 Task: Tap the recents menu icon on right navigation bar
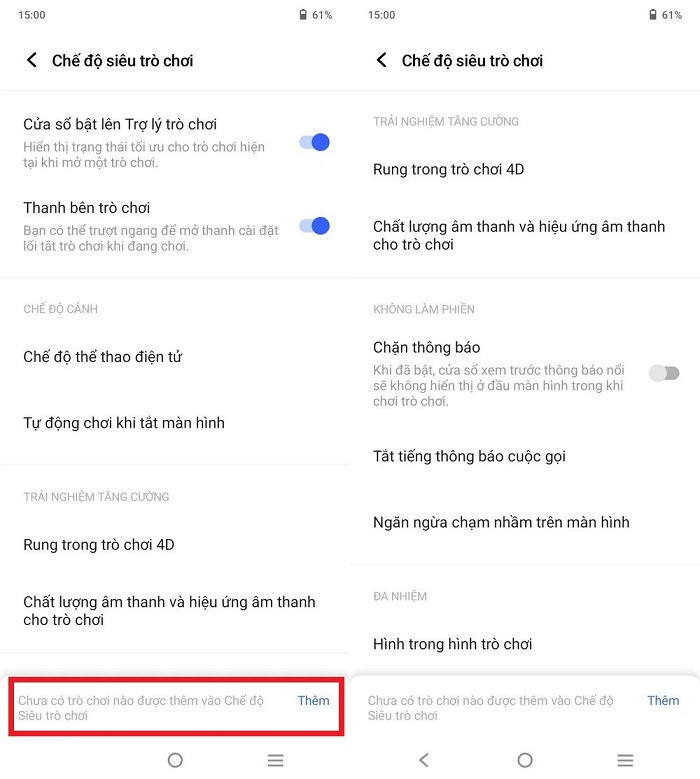[625, 760]
